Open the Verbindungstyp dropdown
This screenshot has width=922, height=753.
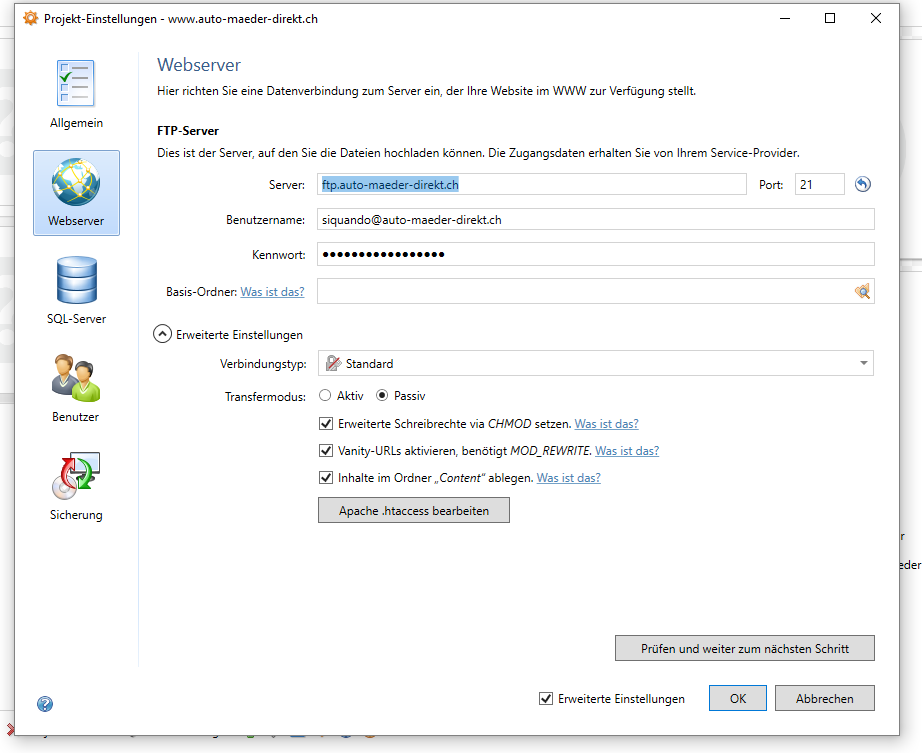[595, 364]
